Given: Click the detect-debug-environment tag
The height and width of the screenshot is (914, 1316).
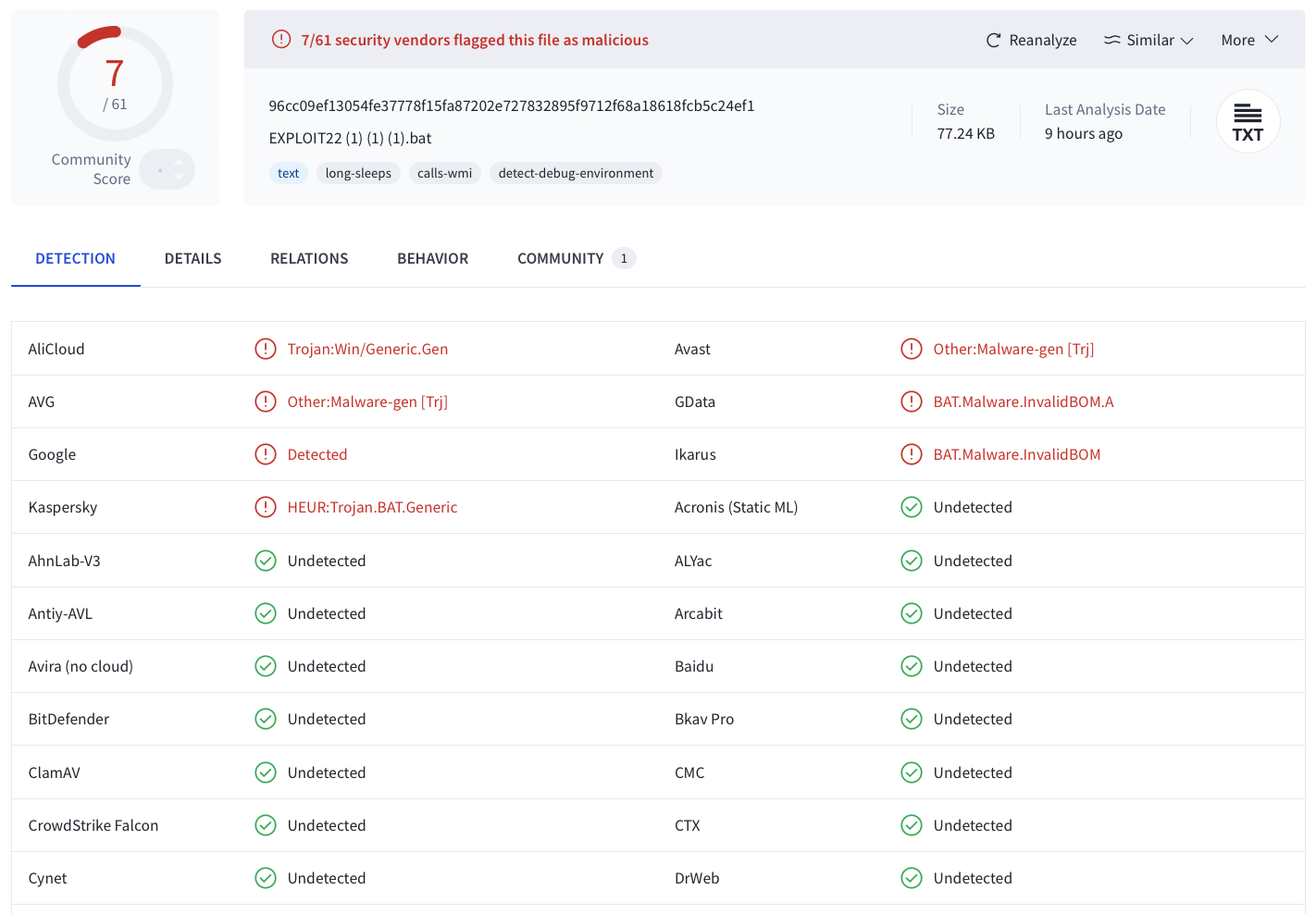Looking at the screenshot, I should [576, 173].
